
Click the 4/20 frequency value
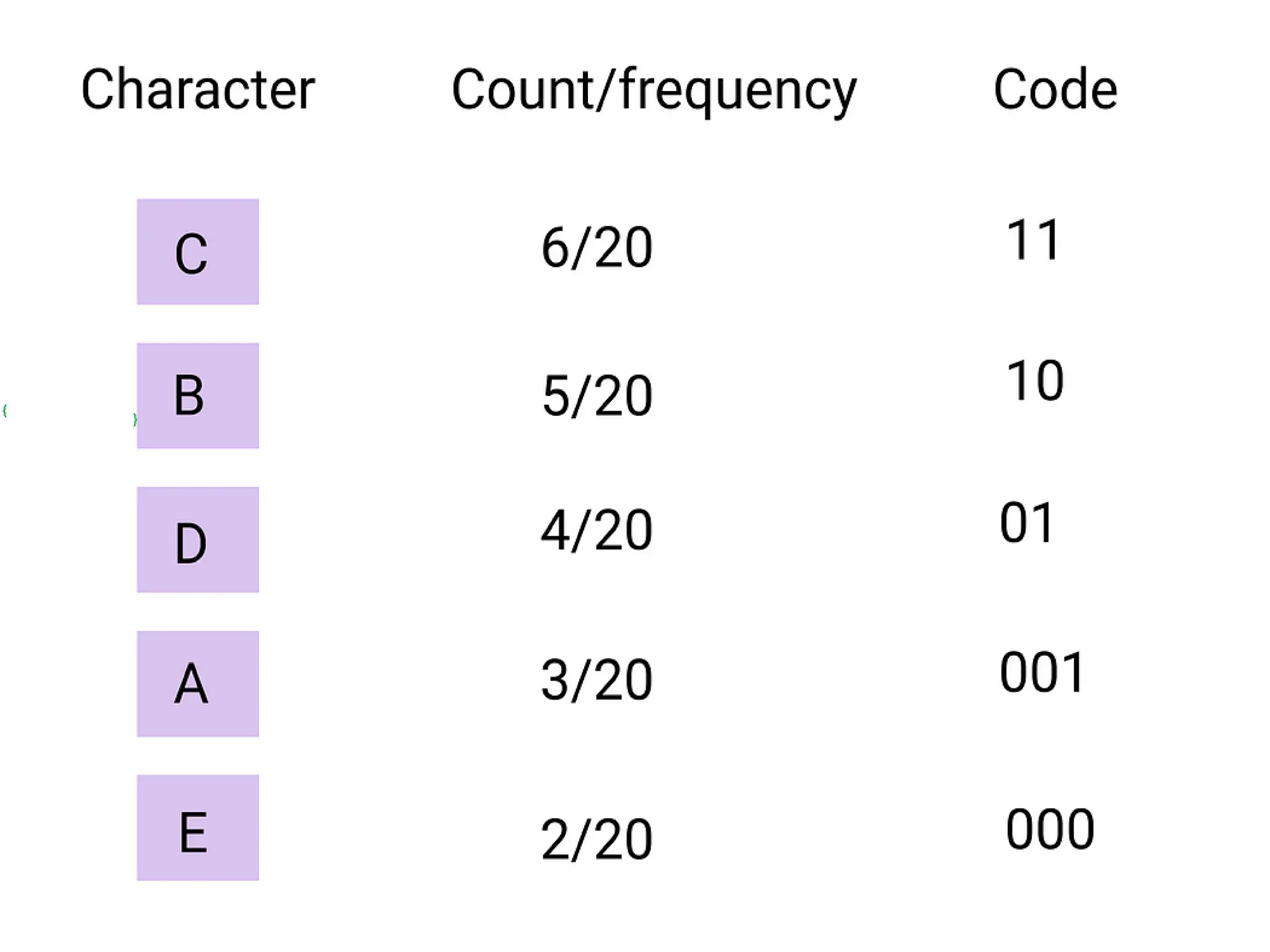(x=597, y=531)
